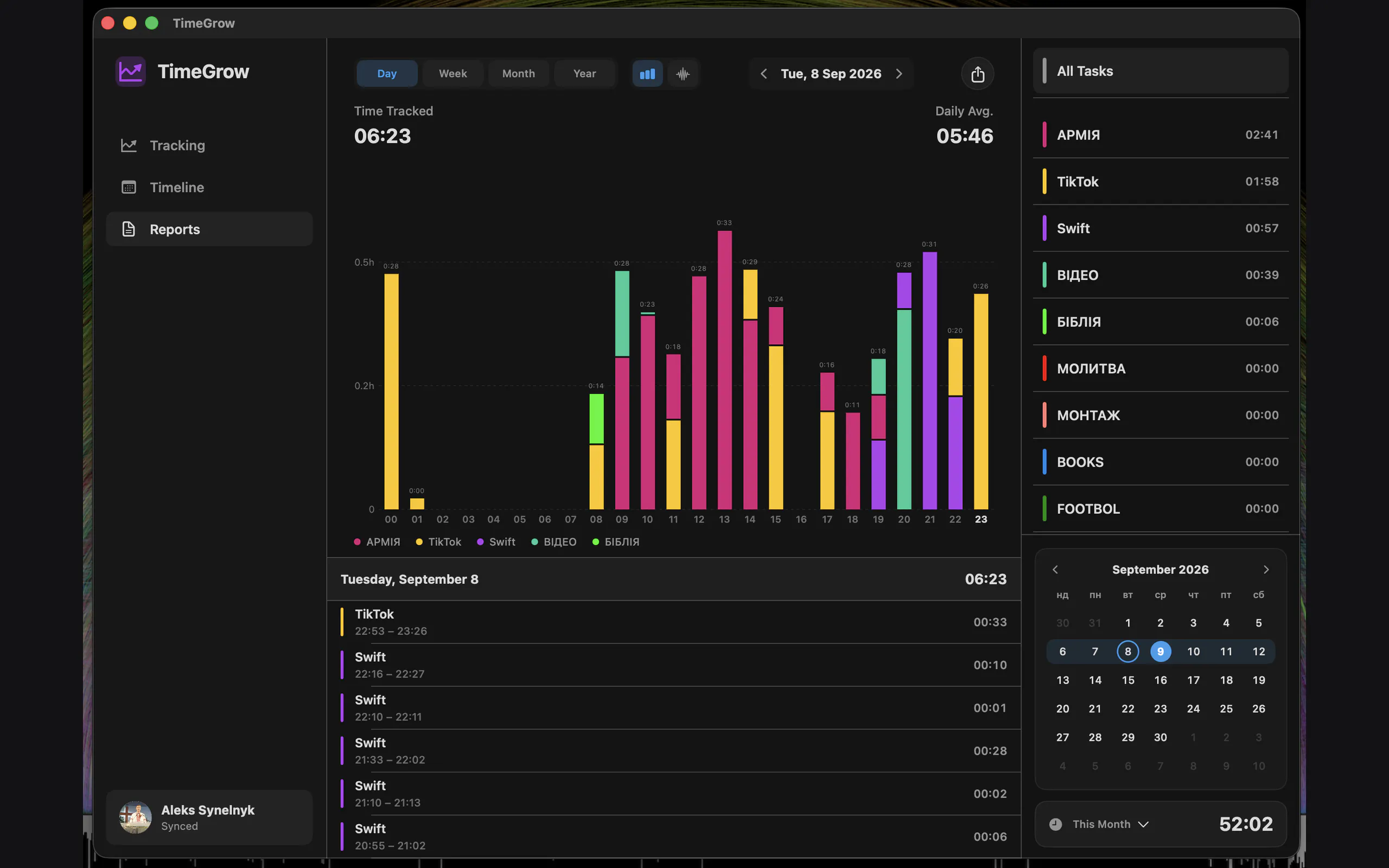Select Swift task in task list
The height and width of the screenshot is (868, 1389).
1161,228
